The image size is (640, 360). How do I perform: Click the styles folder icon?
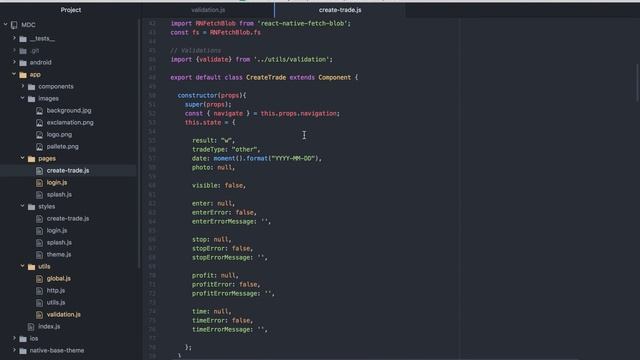31,207
